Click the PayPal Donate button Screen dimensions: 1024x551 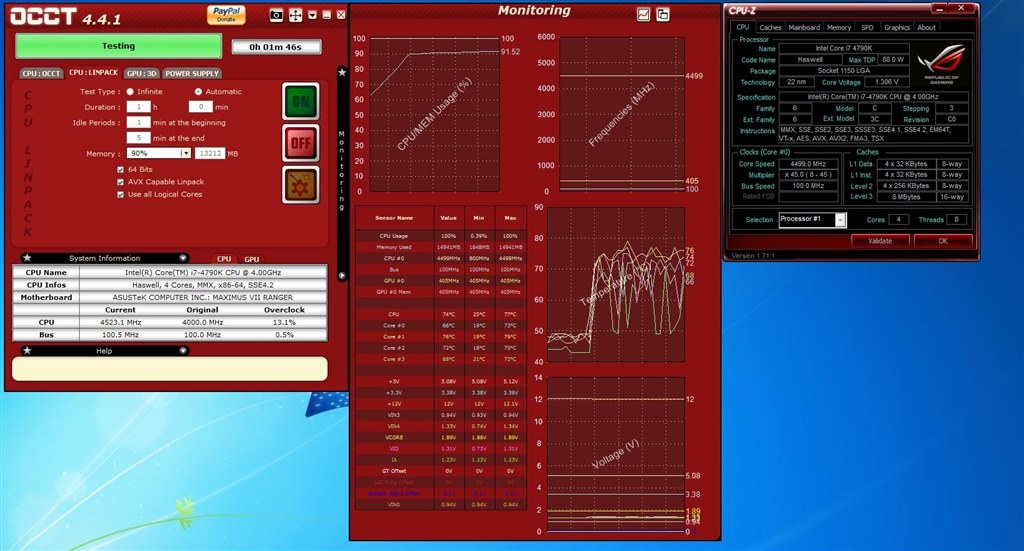(x=226, y=14)
